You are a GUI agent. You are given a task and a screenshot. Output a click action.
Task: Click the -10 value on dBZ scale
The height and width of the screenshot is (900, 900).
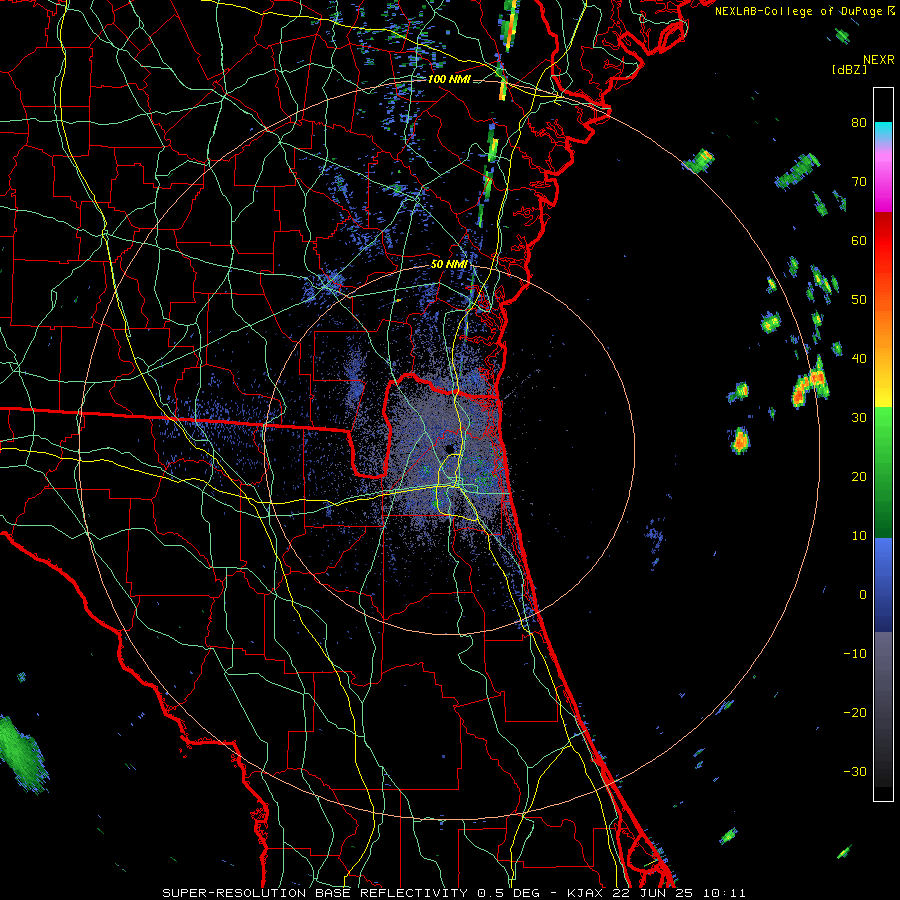click(x=855, y=653)
